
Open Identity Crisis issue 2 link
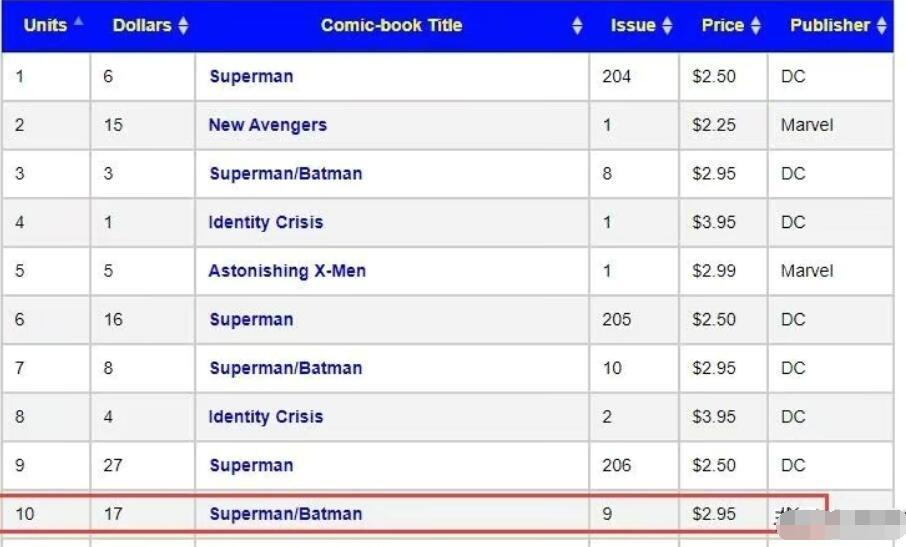pos(266,416)
